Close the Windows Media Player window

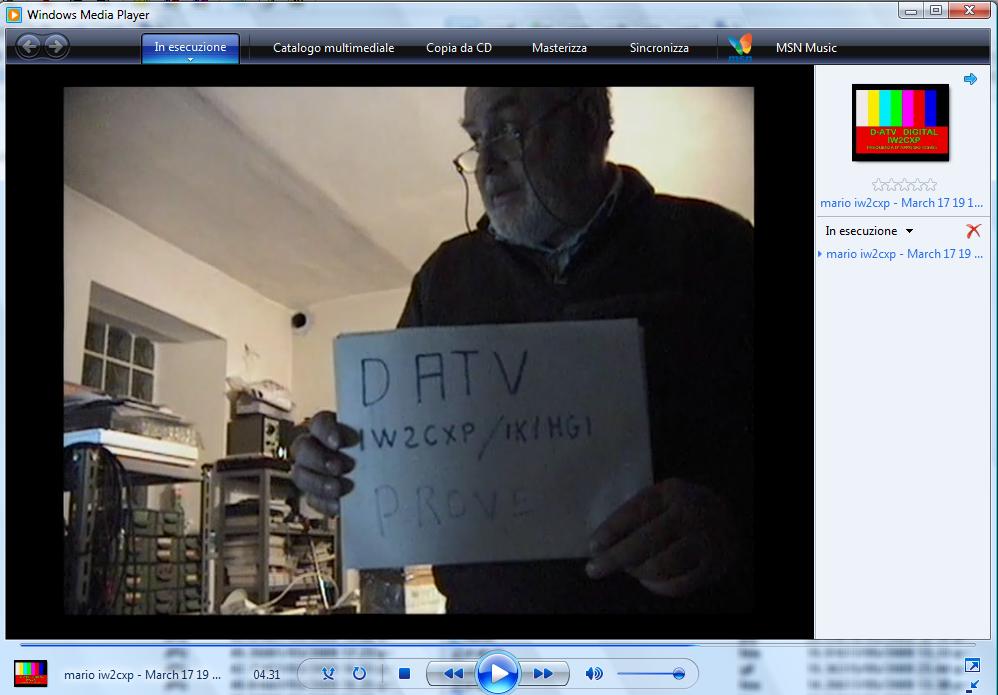(x=969, y=11)
